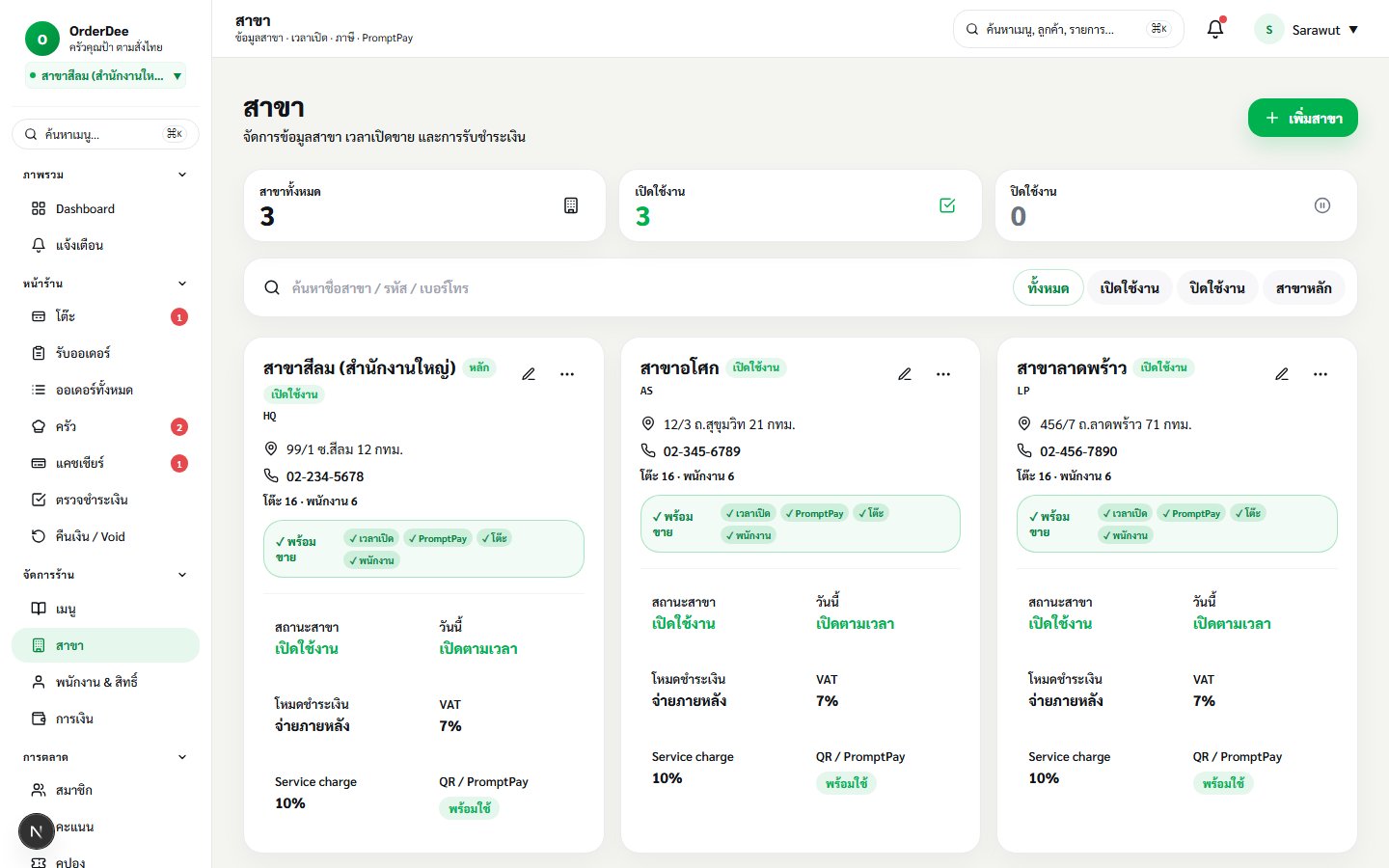Click the search magnifier in branch filter bar

point(272,287)
